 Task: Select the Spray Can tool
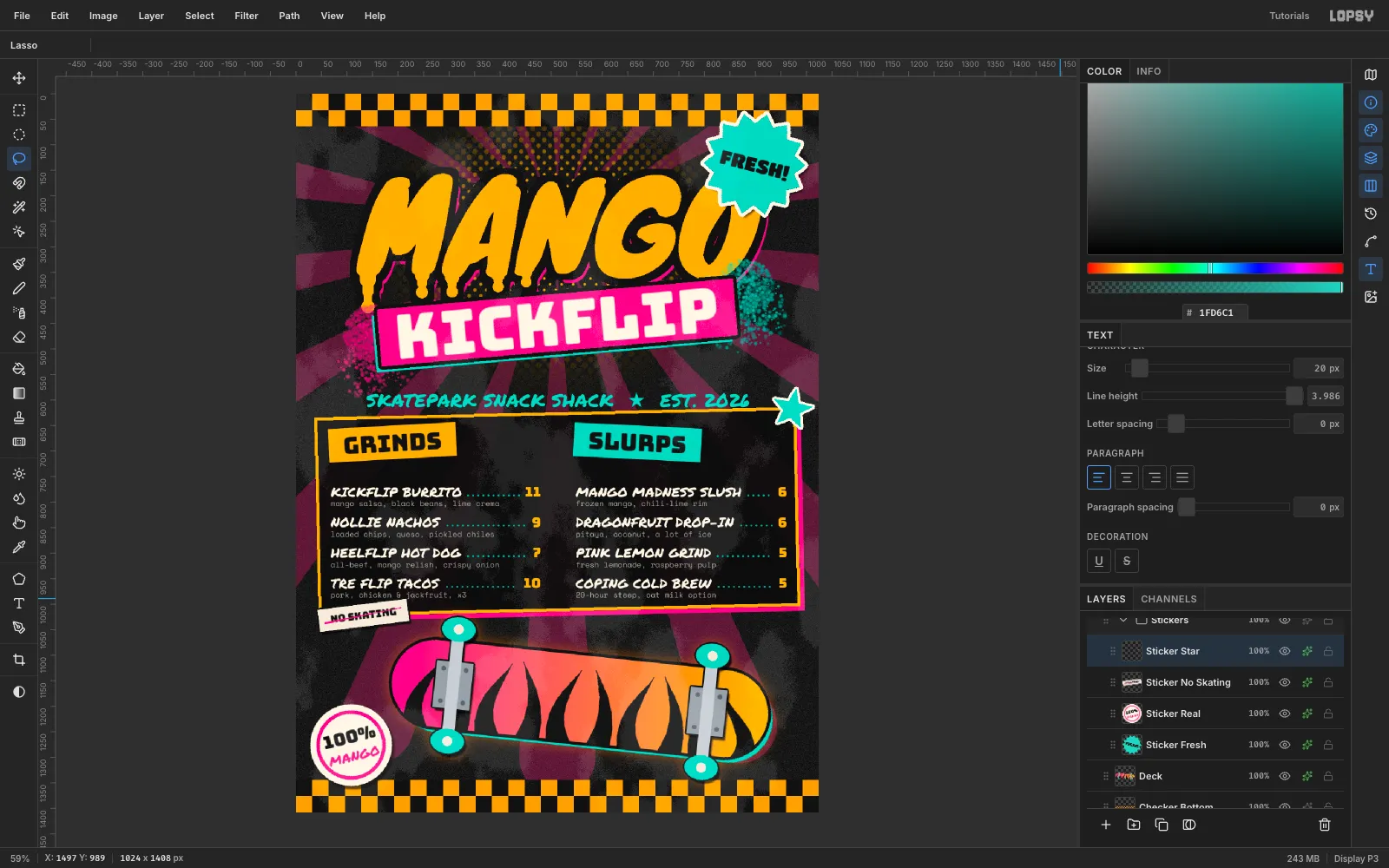pos(19,312)
